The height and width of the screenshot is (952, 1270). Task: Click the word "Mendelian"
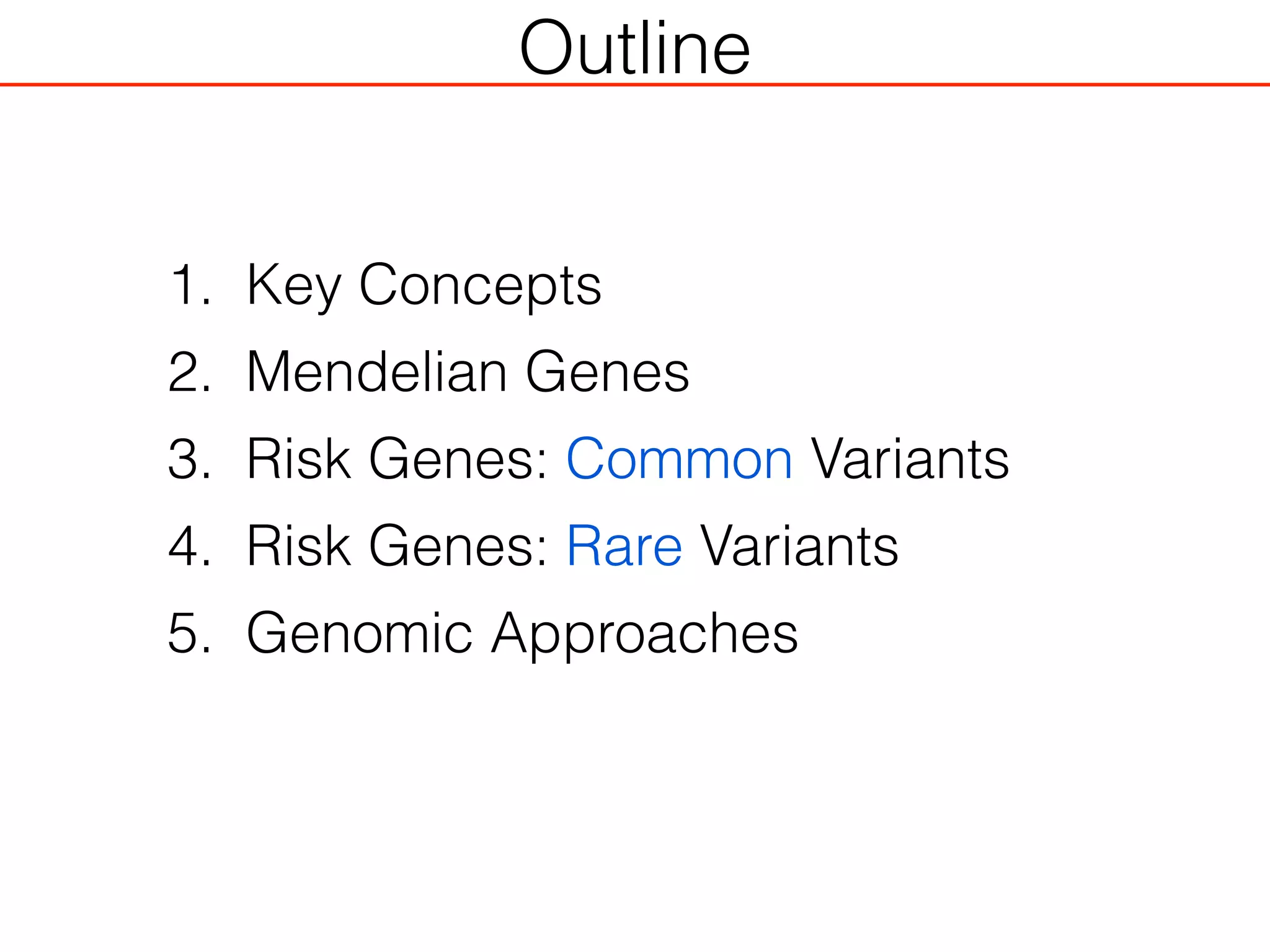pyautogui.click(x=376, y=372)
